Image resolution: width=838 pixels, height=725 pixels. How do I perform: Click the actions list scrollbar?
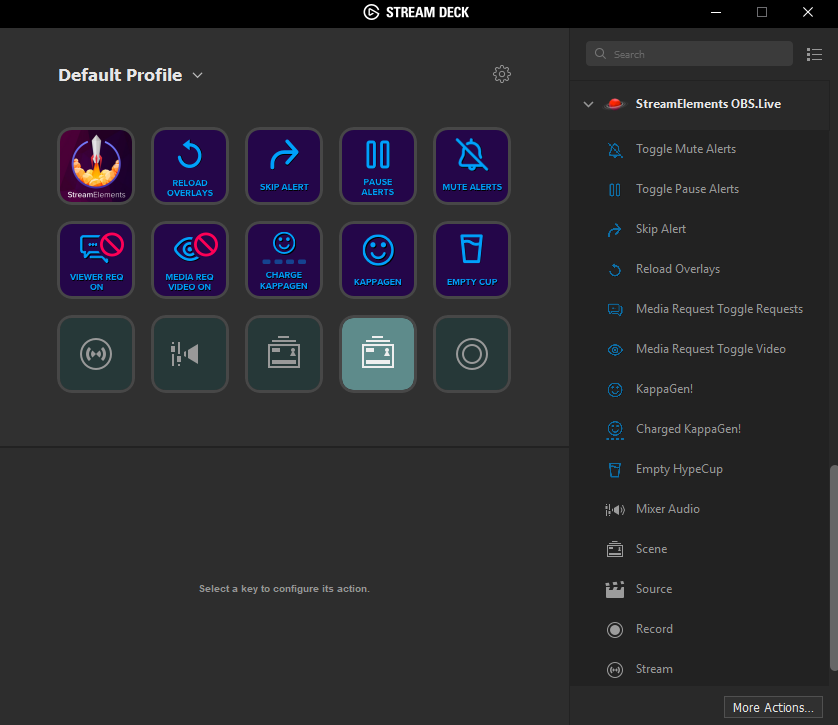tap(833, 567)
